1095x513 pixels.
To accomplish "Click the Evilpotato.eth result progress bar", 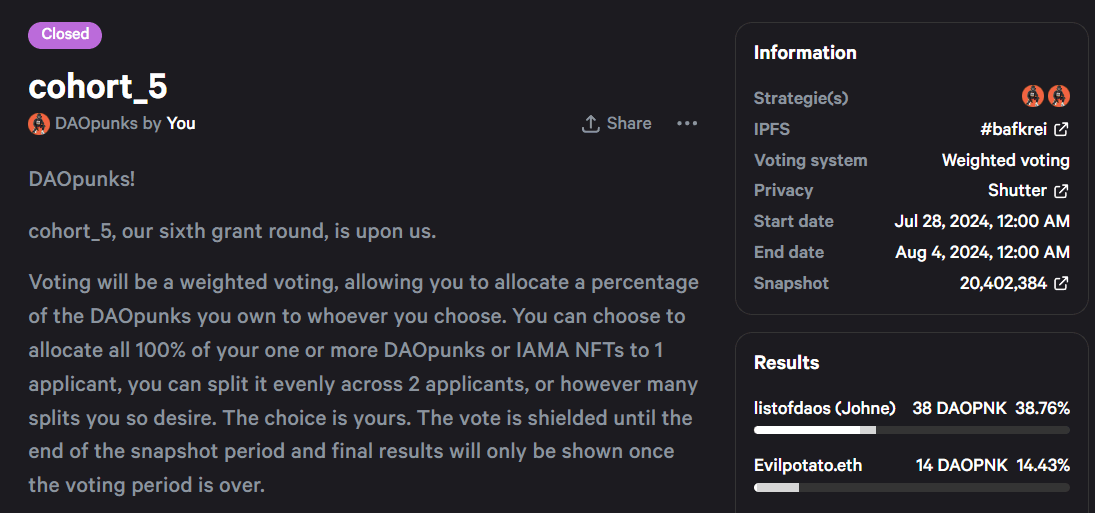I will pos(912,487).
